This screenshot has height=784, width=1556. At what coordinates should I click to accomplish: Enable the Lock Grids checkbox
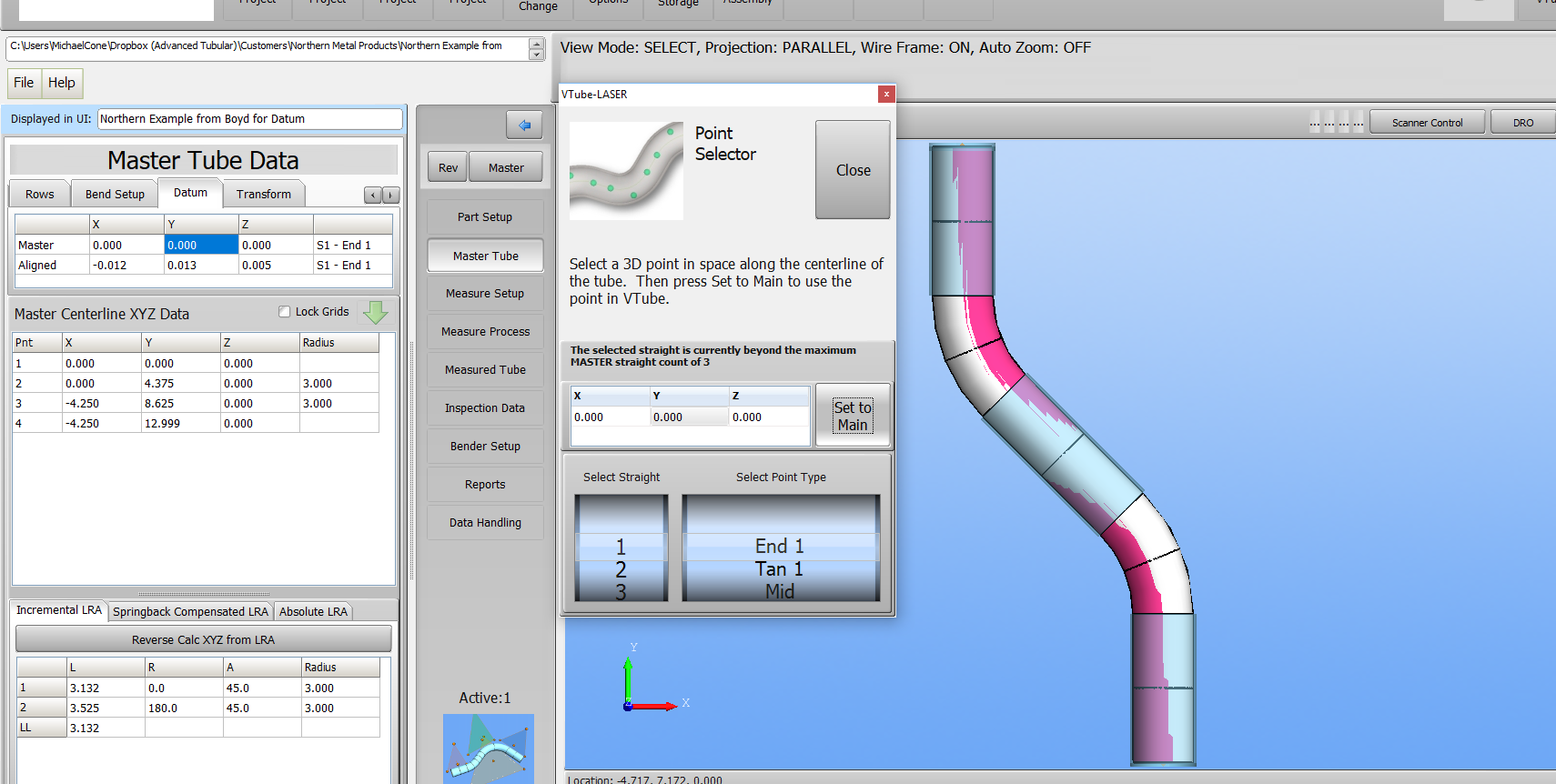pyautogui.click(x=285, y=312)
